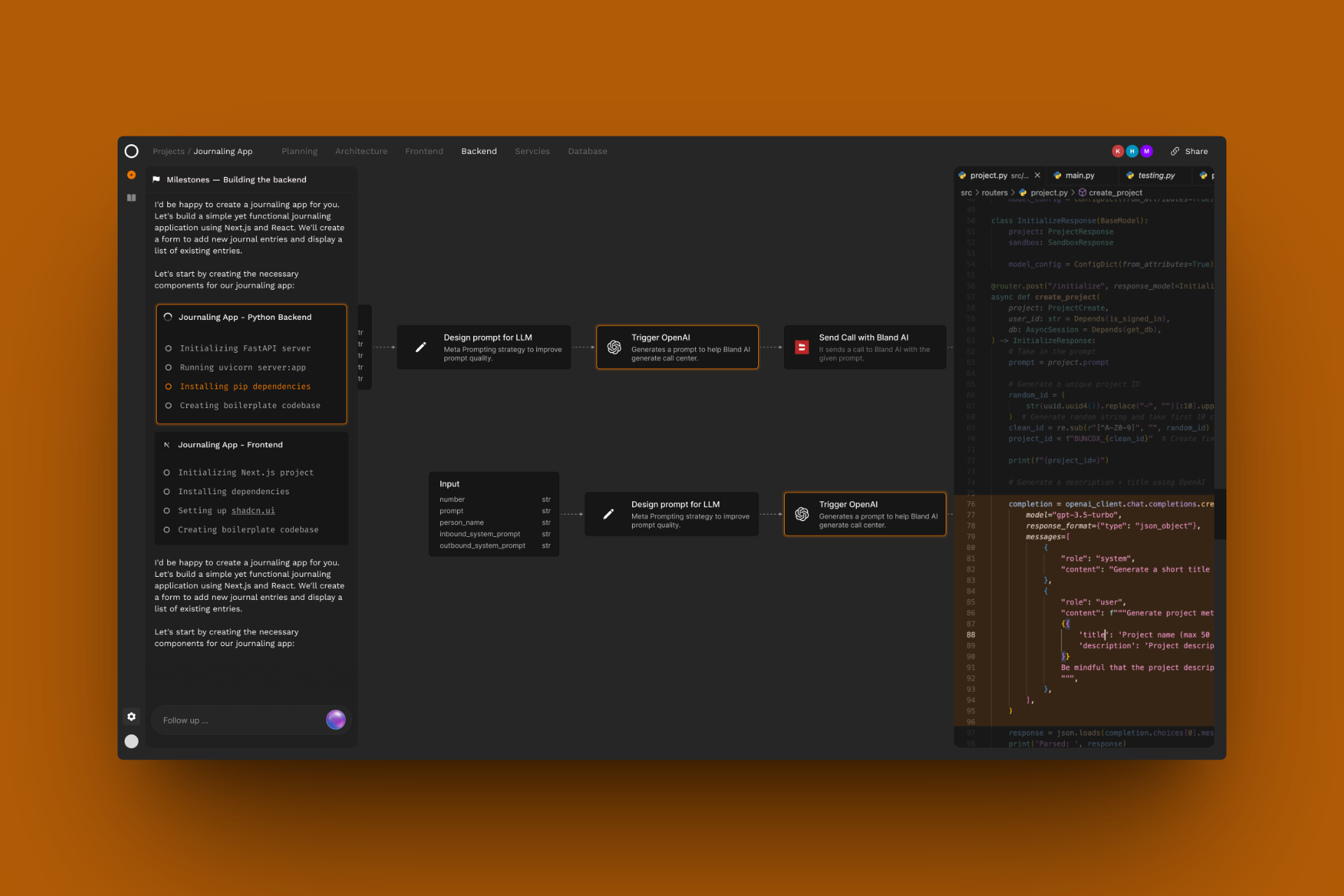Viewport: 1344px width, 896px height.
Task: Click Journaling App breadcrumb
Action: point(223,151)
